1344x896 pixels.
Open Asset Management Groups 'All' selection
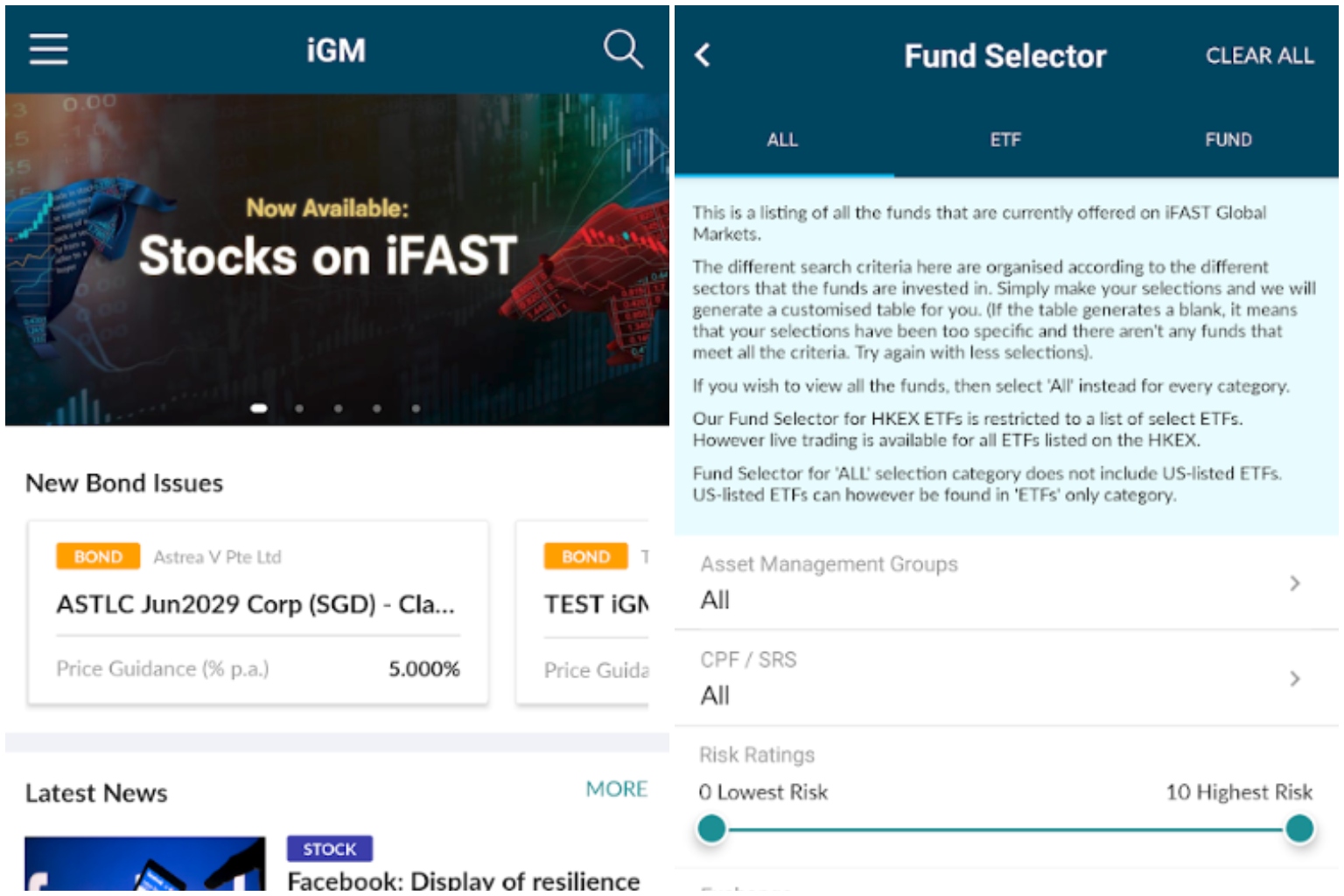pyautogui.click(x=715, y=600)
